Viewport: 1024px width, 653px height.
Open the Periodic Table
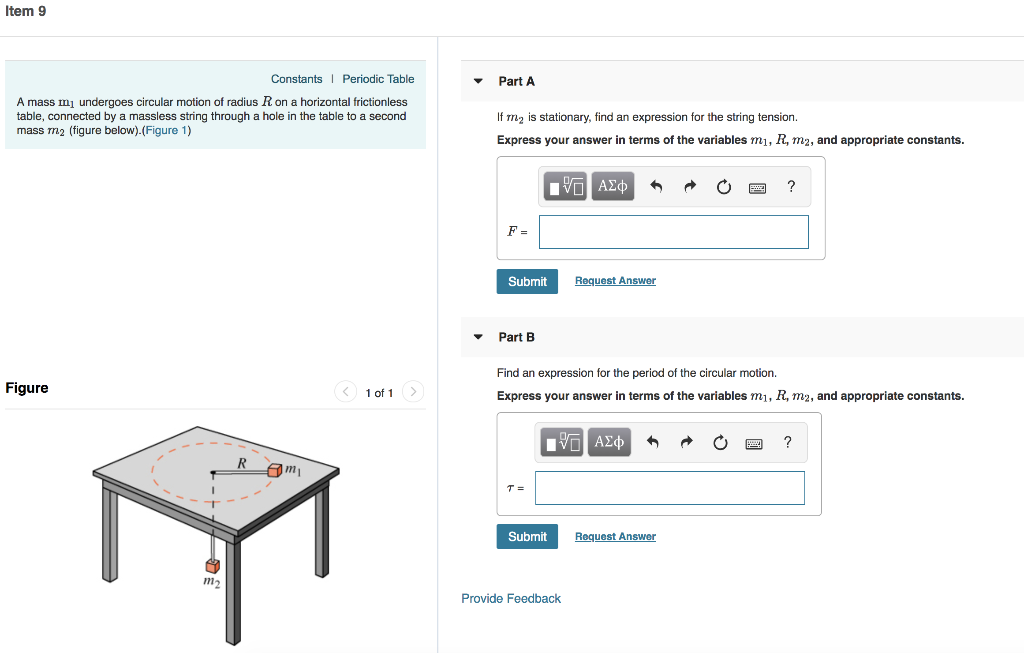(x=378, y=78)
